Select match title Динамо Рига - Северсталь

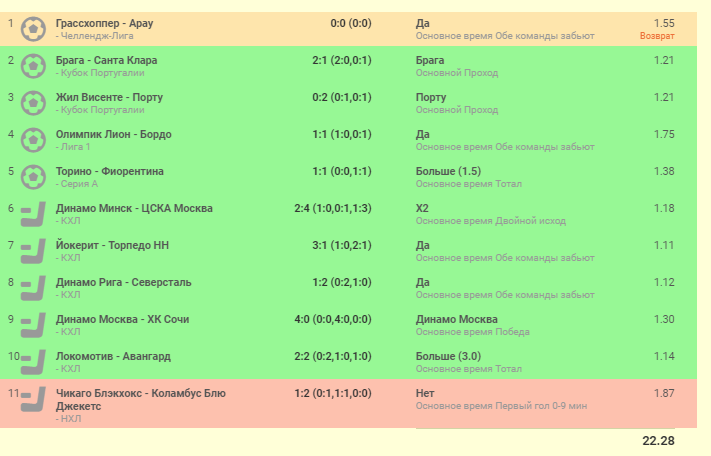(123, 282)
